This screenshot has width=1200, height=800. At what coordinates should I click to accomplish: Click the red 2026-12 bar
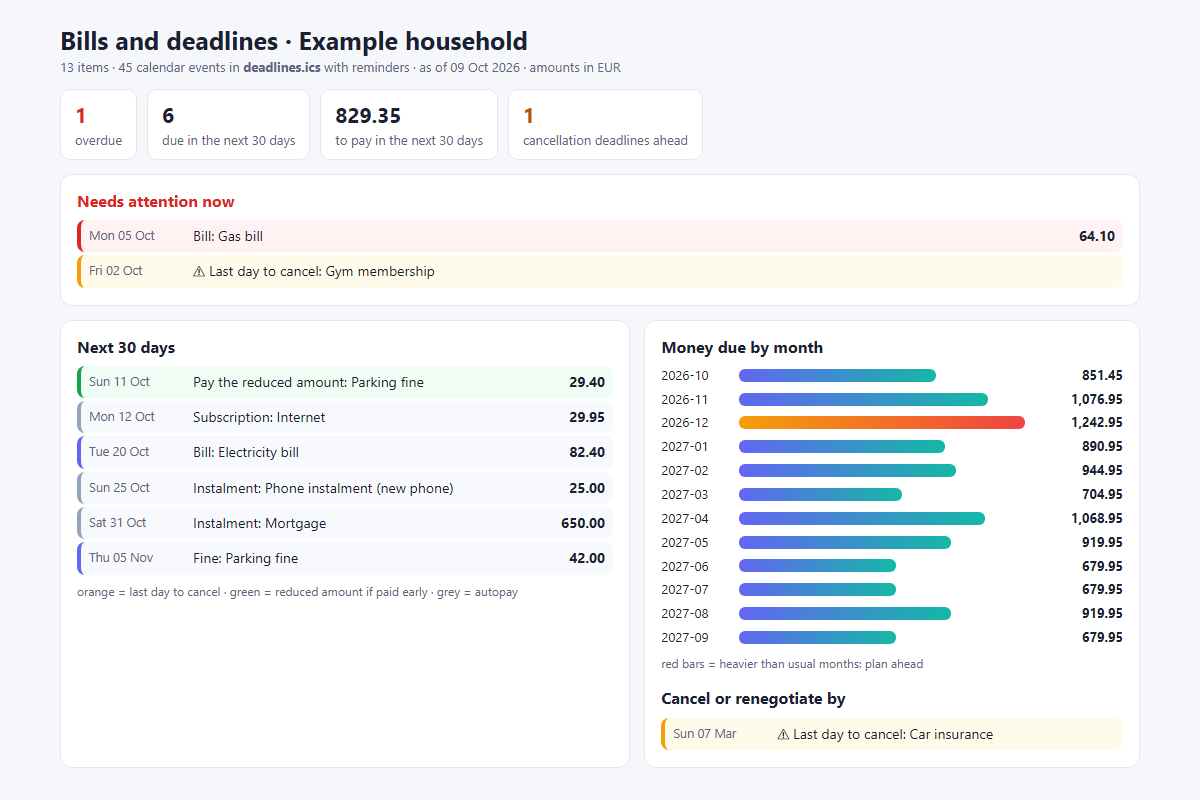[x=882, y=422]
